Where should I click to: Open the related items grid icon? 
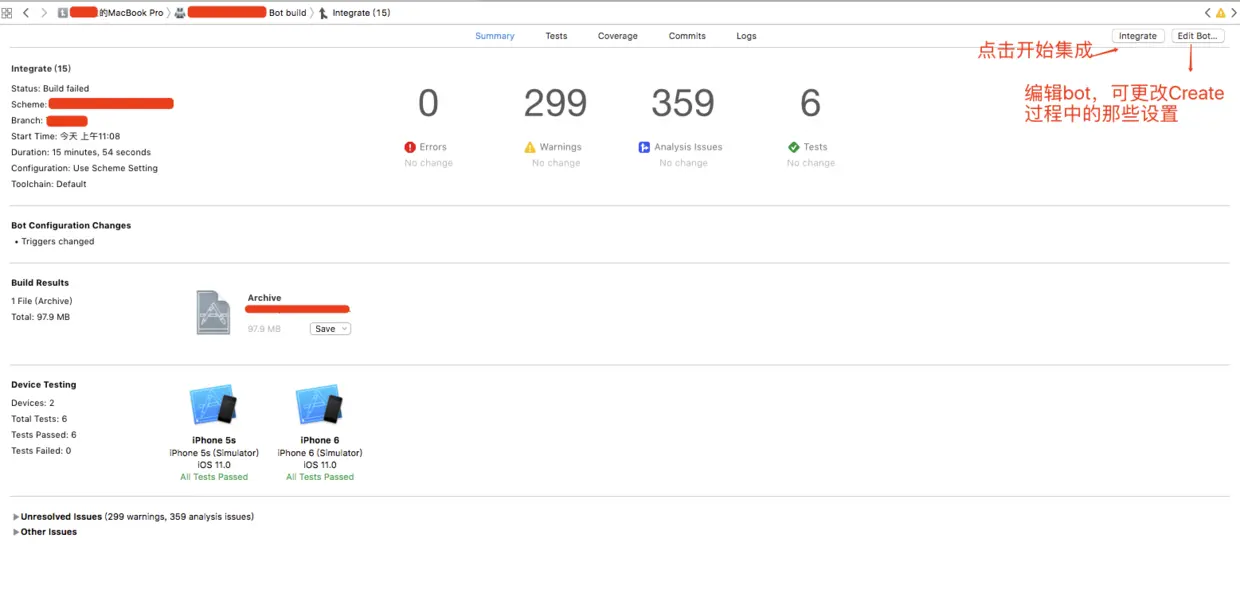click(7, 13)
